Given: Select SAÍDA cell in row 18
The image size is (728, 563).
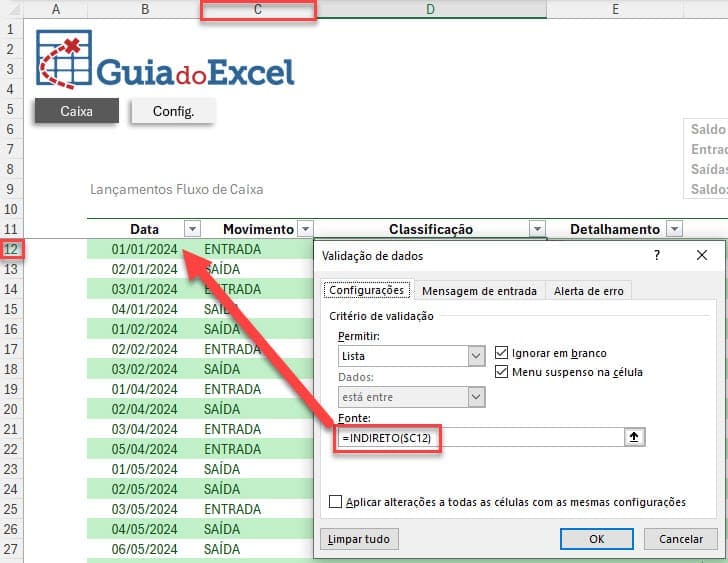Looking at the screenshot, I should 258,369.
